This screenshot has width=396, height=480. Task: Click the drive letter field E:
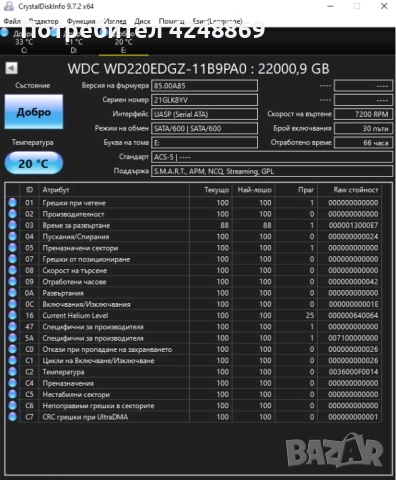coord(204,143)
